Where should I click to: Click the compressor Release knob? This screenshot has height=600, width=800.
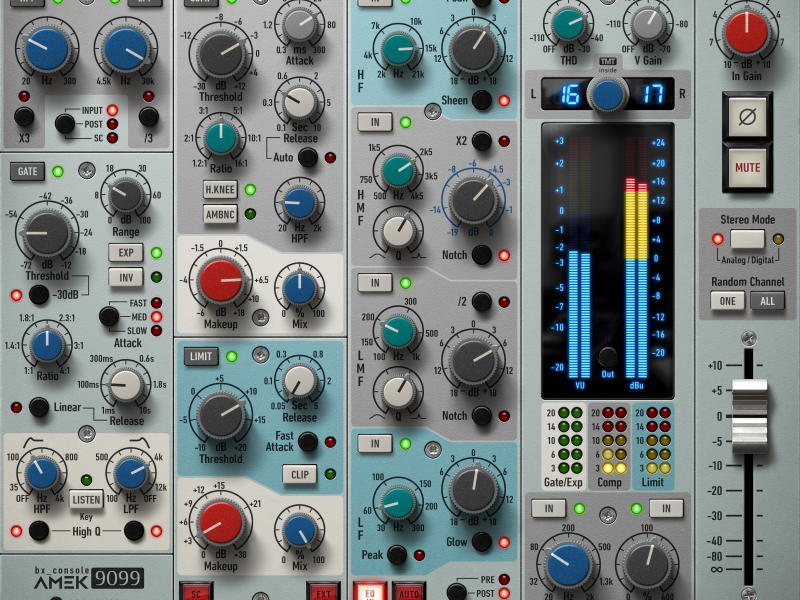[299, 104]
